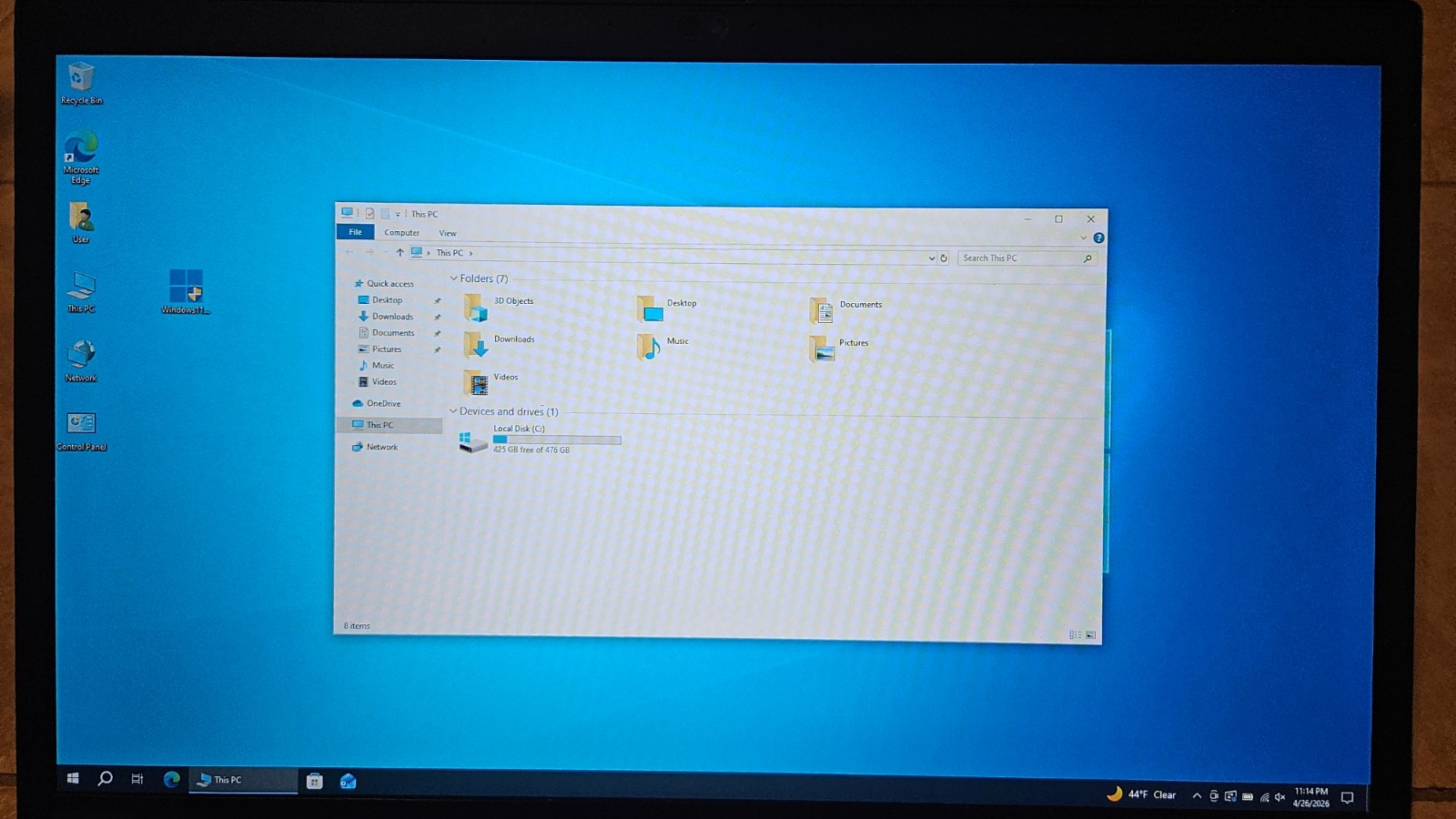This screenshot has height=819, width=1456.
Task: Select the Pictures folder in Folders group
Action: pos(839,348)
